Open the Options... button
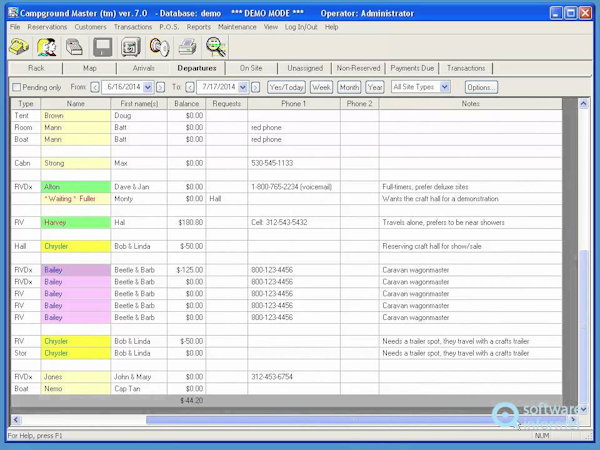Image resolution: width=600 pixels, height=450 pixels. [481, 87]
